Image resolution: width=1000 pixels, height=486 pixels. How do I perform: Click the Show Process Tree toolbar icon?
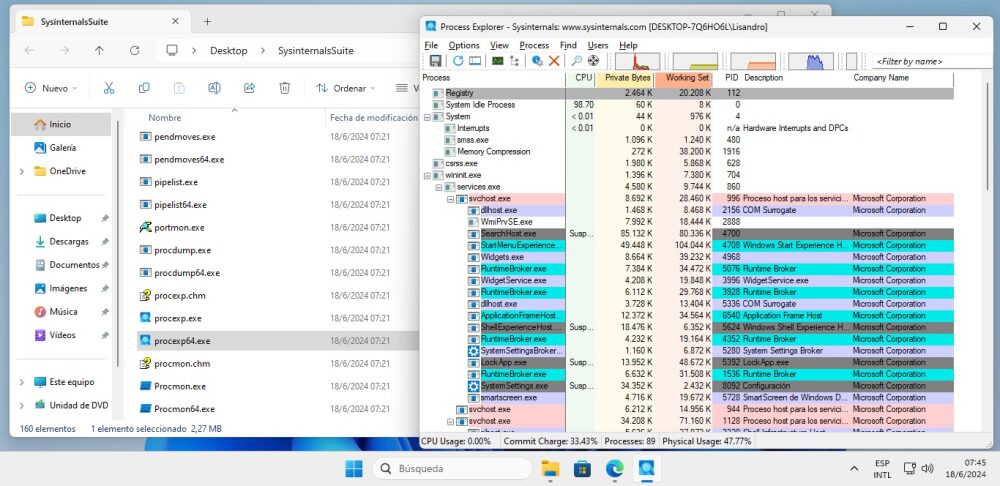pos(514,61)
